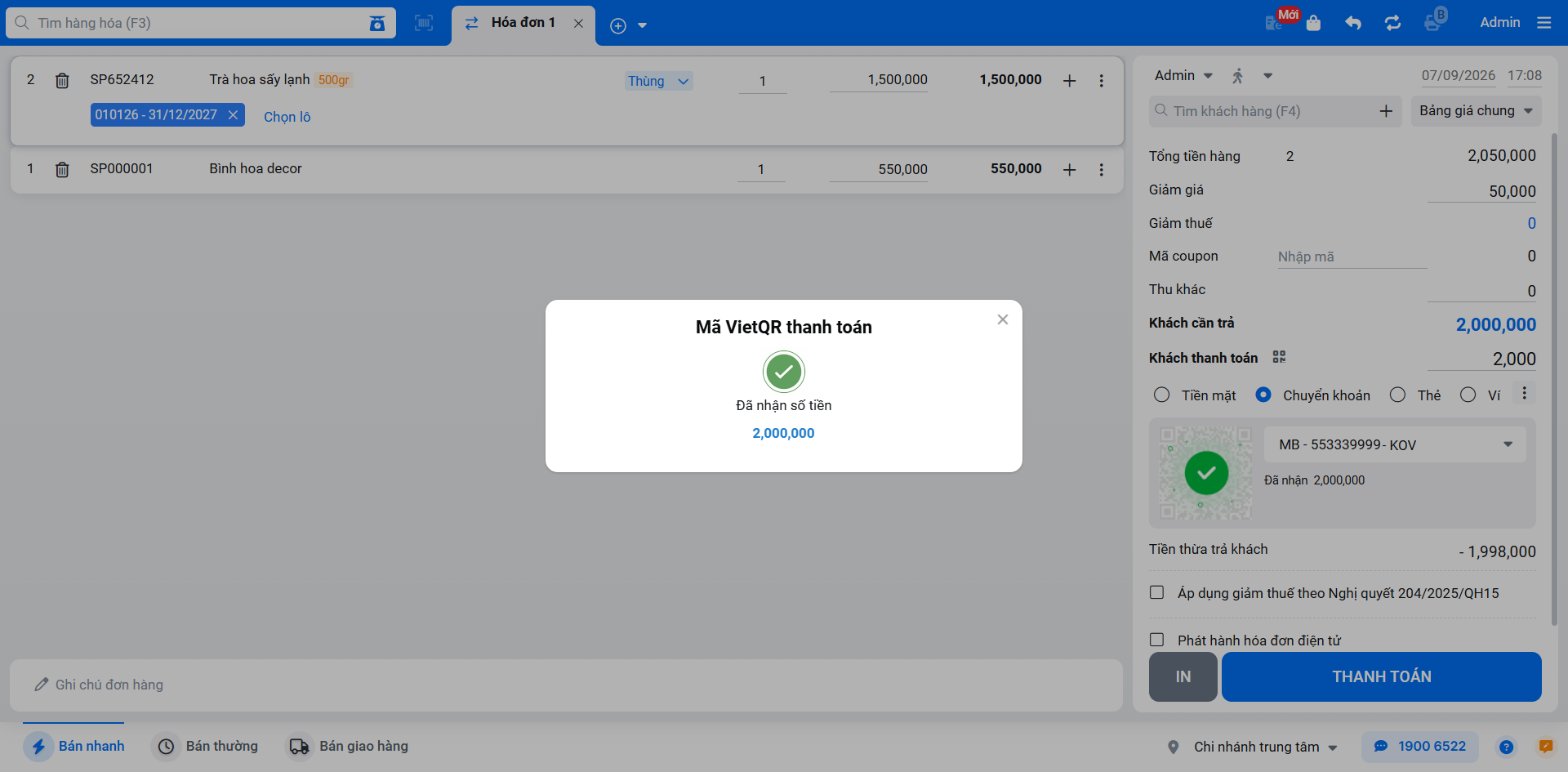The height and width of the screenshot is (772, 1568).
Task: Switch to the Bán thường mode tab
Action: point(207,747)
